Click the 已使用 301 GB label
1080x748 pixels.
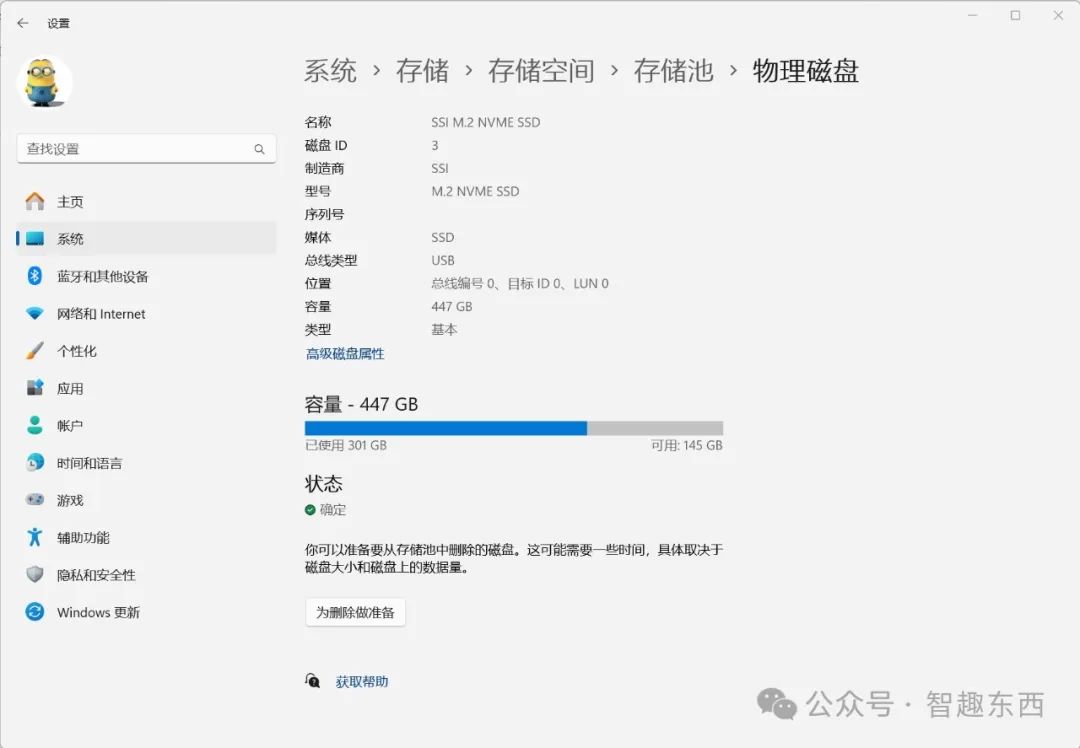[x=346, y=445]
